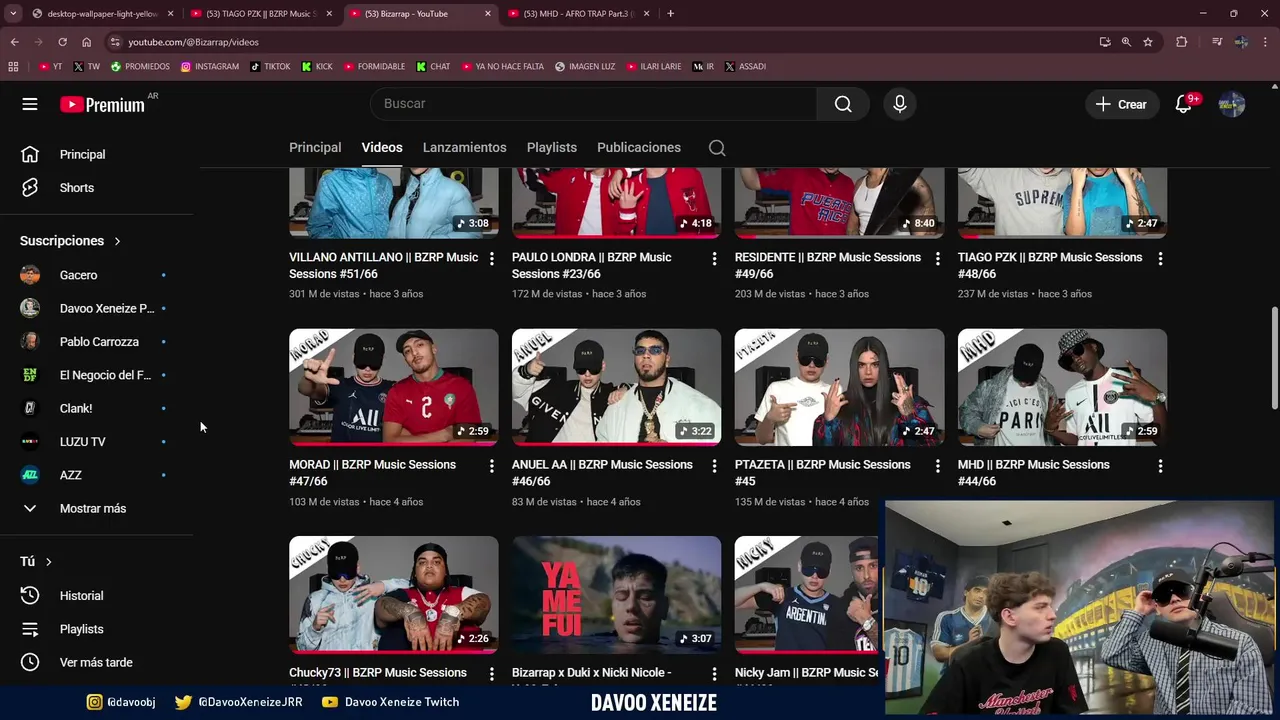Click into the Buscar search field
1280x720 pixels.
tap(593, 104)
